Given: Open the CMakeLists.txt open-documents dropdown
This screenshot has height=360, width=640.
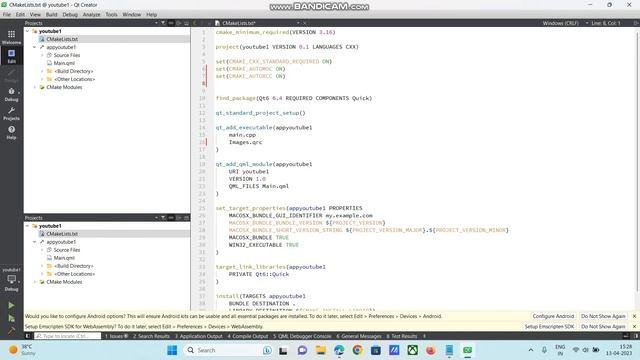Looking at the screenshot, I should pos(298,23).
